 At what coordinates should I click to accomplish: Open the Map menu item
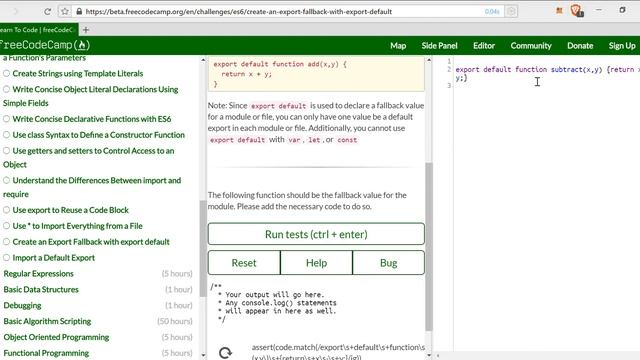coord(398,46)
